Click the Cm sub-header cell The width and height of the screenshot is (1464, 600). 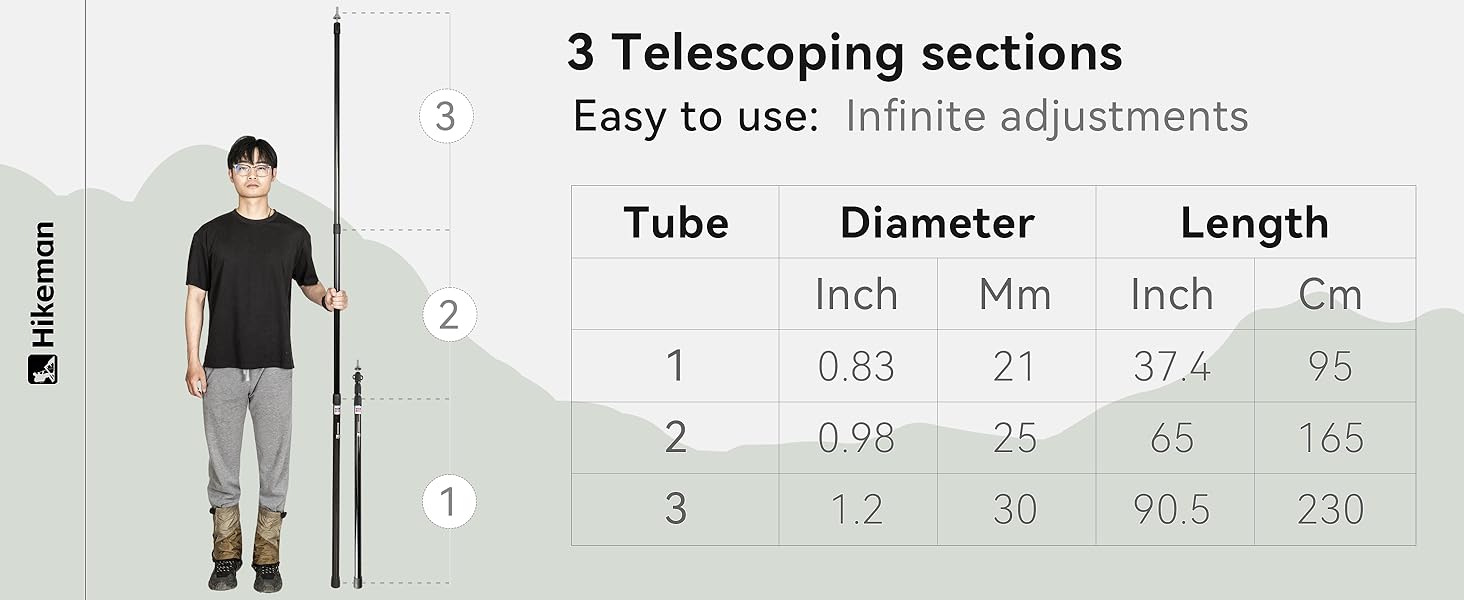[x=1330, y=294]
